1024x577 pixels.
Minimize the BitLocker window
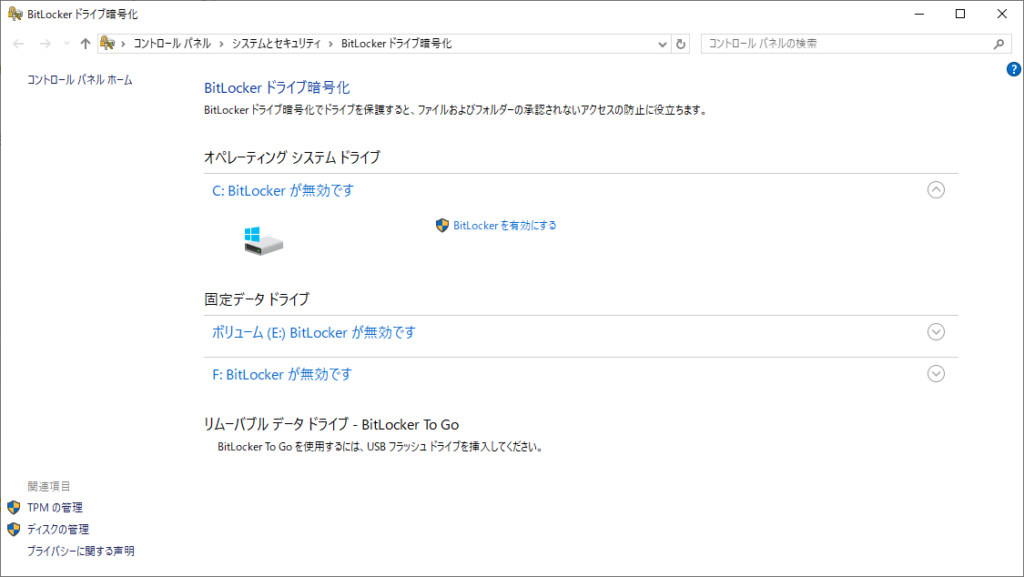(920, 14)
